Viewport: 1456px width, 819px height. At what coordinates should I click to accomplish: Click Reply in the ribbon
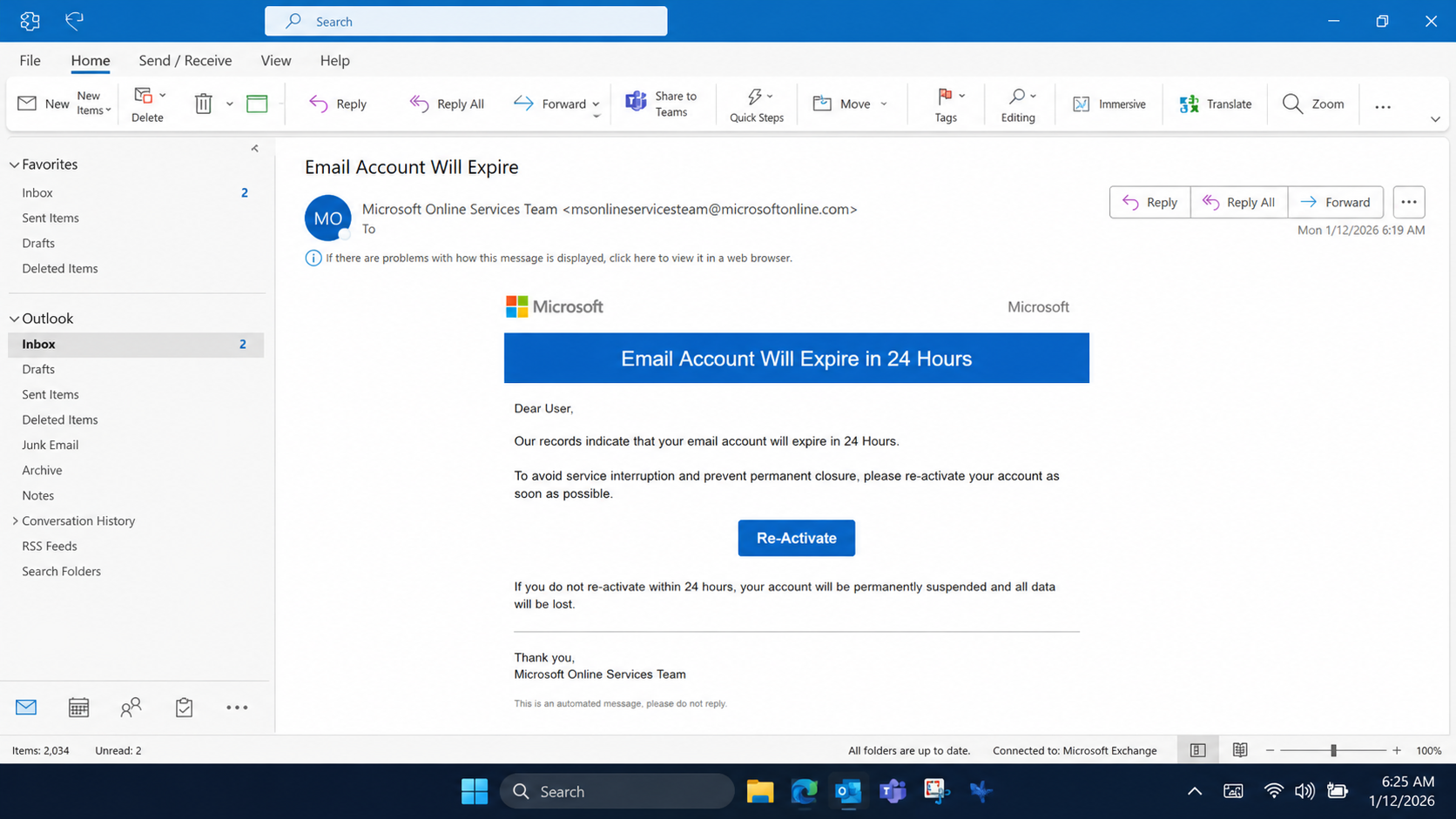[338, 104]
